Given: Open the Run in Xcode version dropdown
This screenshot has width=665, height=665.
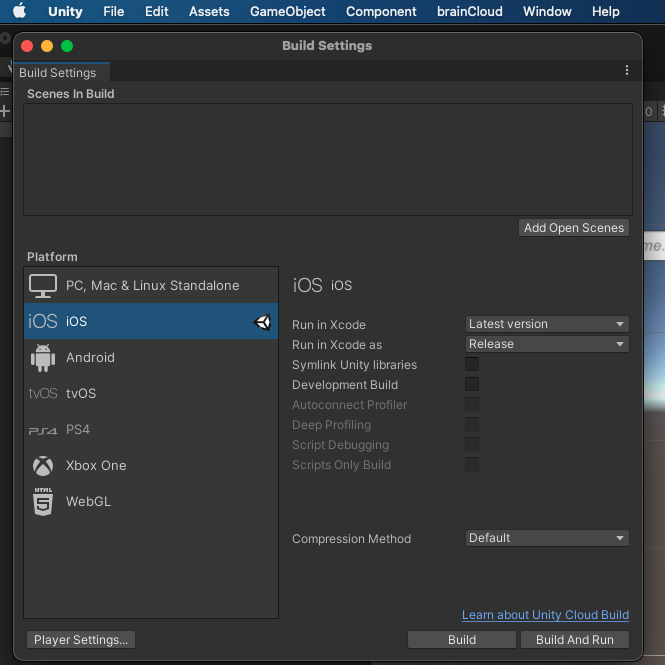Looking at the screenshot, I should coord(547,324).
